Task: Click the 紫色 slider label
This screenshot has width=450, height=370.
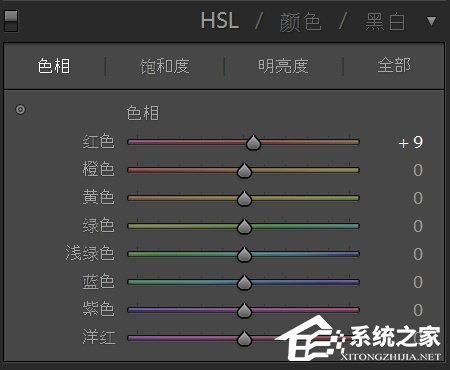Action: pyautogui.click(x=99, y=309)
